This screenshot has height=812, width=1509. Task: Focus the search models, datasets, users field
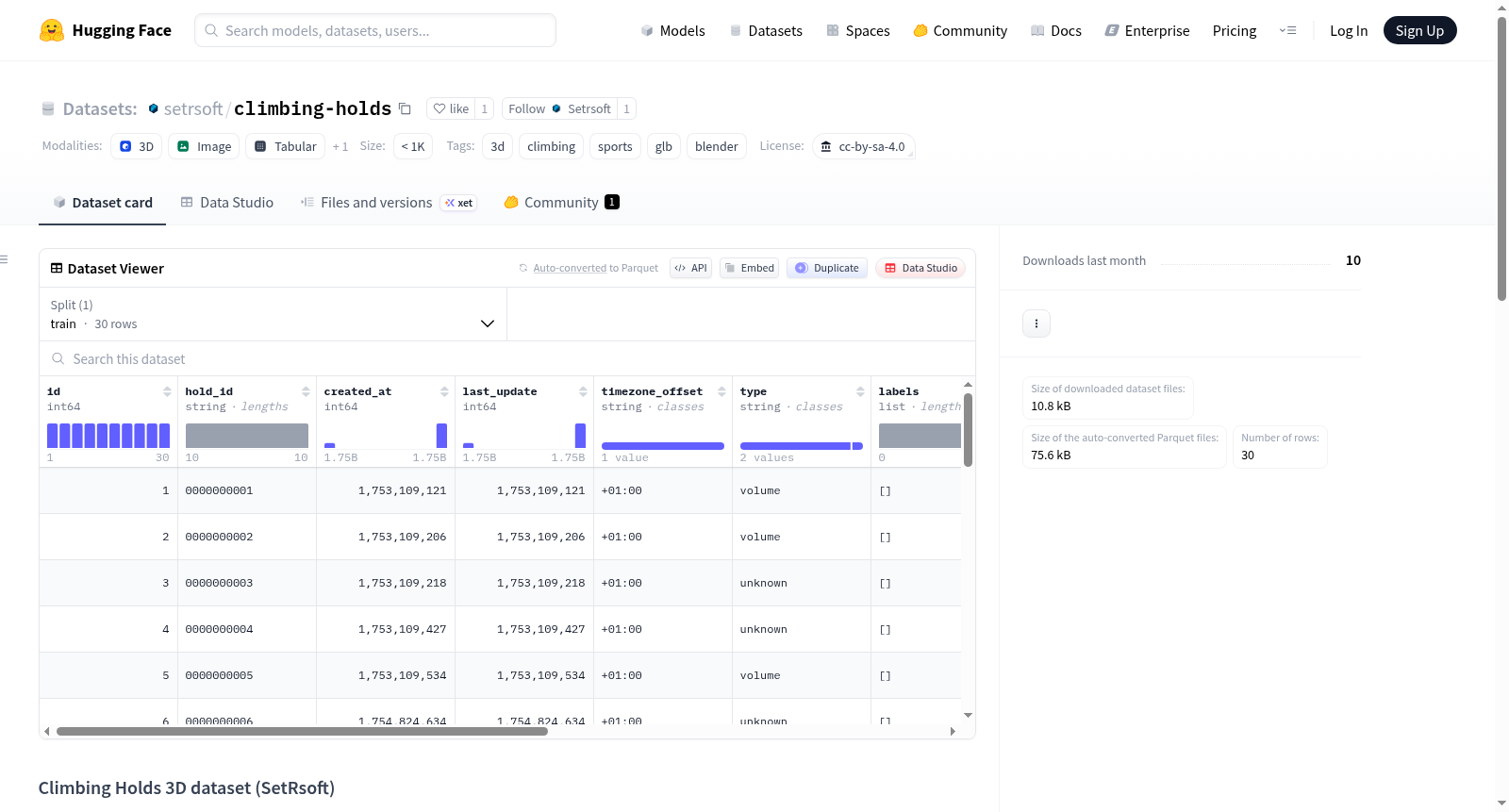pos(375,30)
